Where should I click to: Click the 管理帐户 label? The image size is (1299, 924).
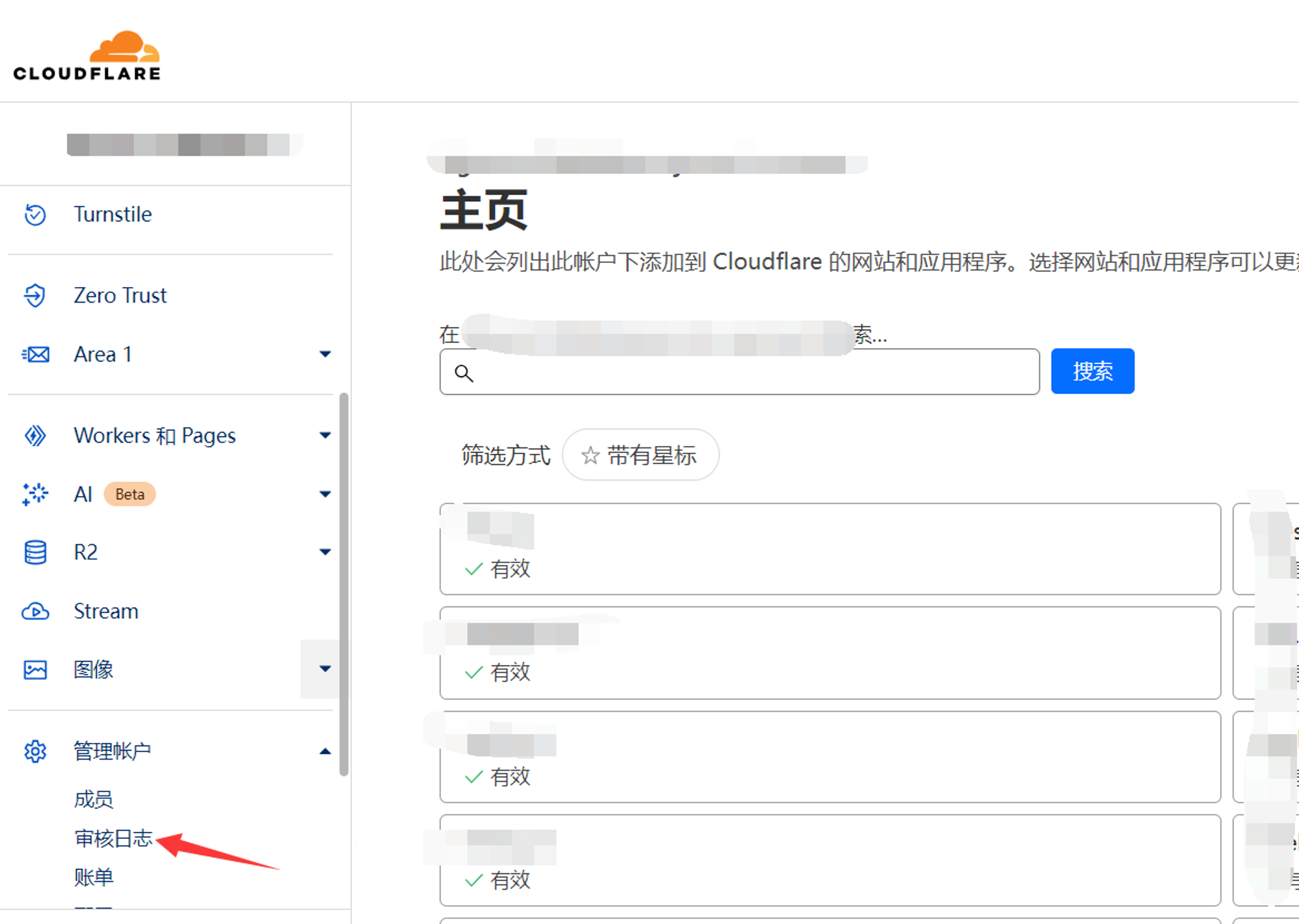coord(112,751)
